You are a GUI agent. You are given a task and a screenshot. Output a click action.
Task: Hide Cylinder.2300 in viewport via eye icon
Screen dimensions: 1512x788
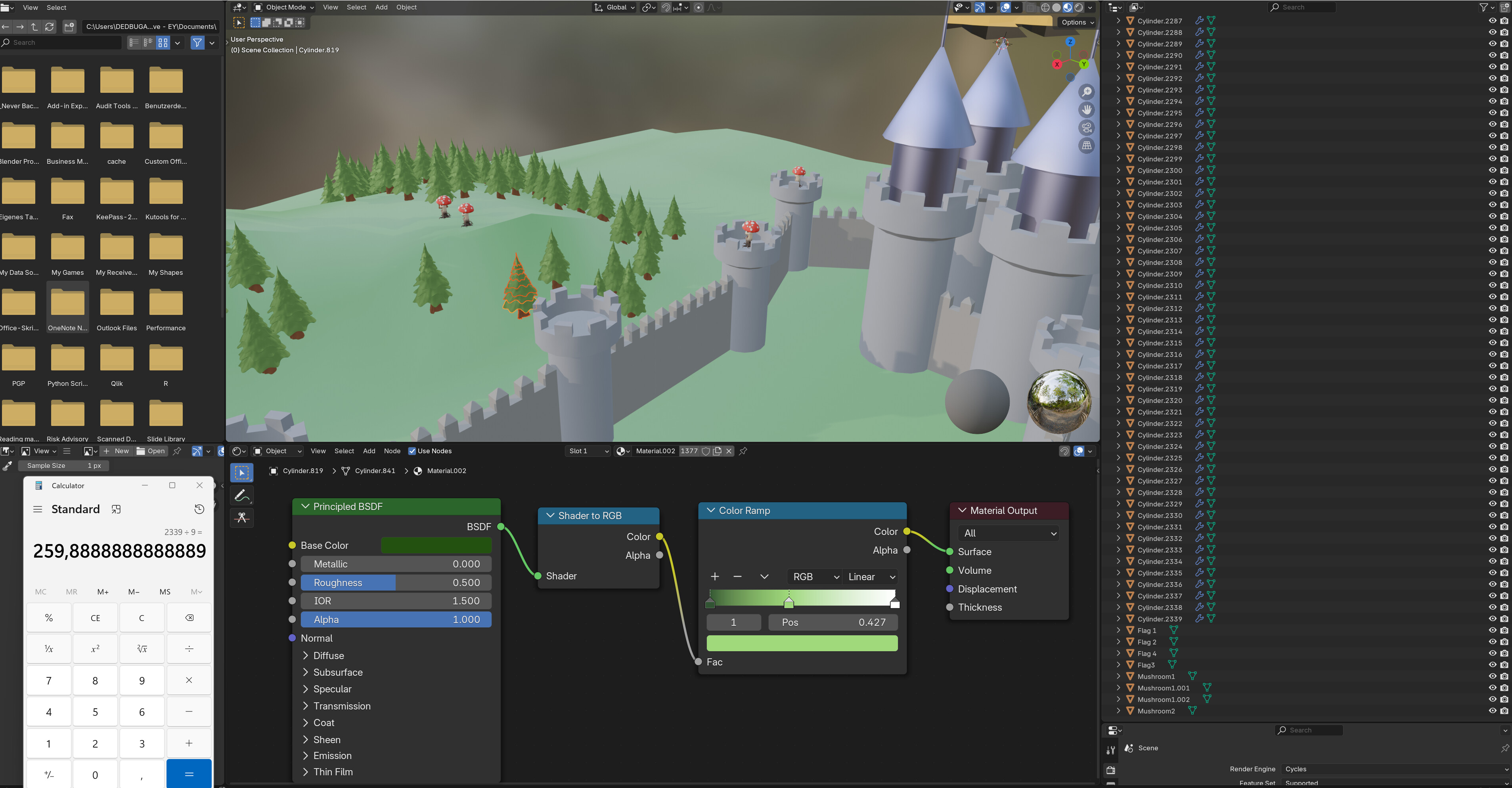click(x=1492, y=170)
